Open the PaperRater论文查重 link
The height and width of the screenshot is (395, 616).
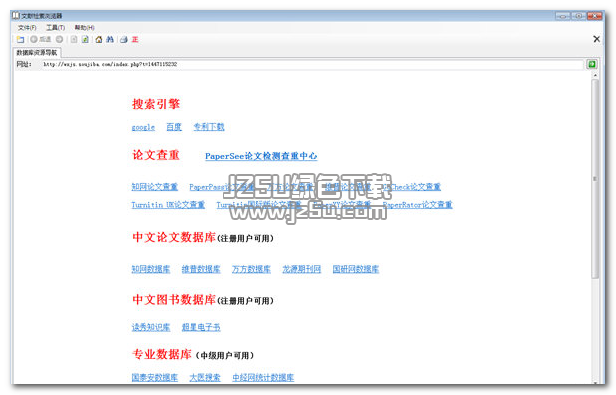coord(418,205)
